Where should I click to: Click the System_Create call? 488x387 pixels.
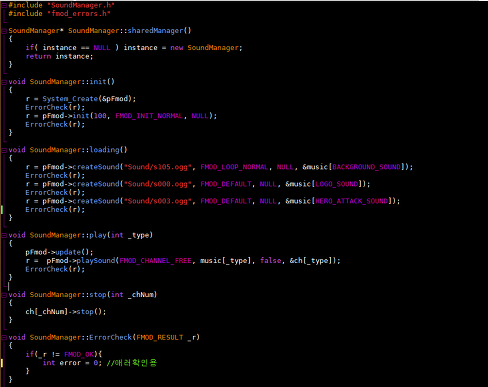click(x=70, y=99)
